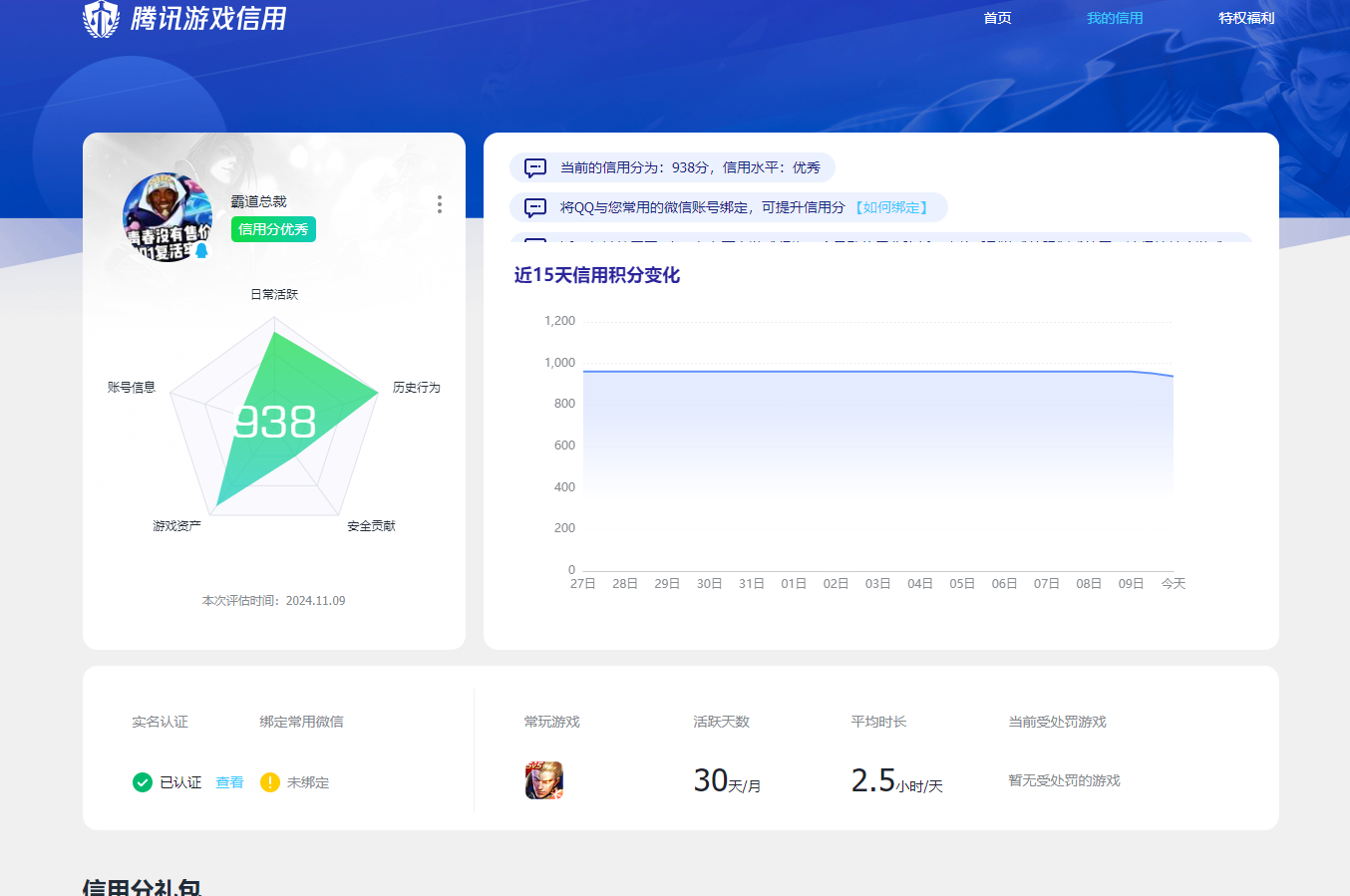Select the 安全贡献 radar label

click(371, 525)
